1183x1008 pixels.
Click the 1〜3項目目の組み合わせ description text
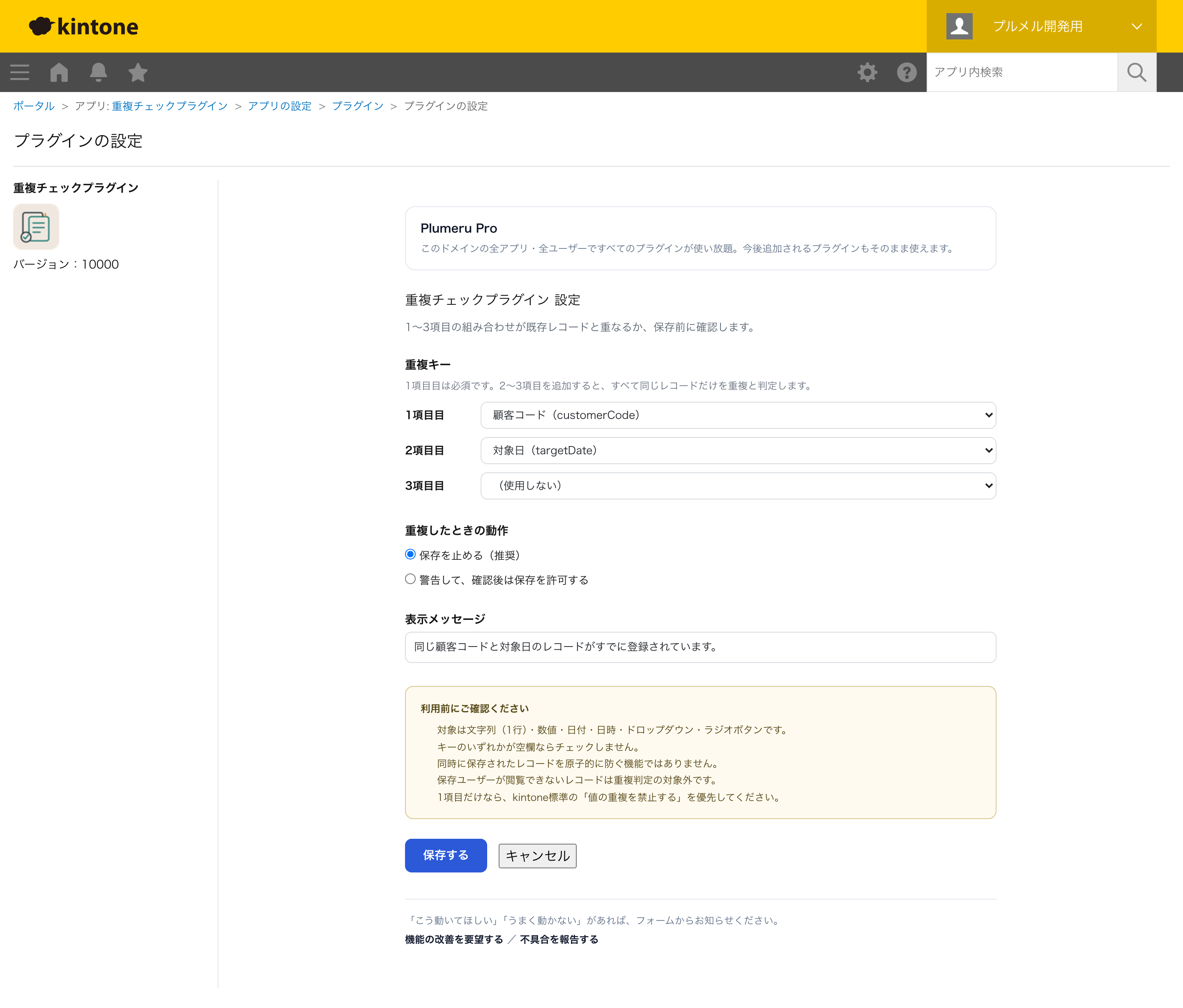point(581,327)
